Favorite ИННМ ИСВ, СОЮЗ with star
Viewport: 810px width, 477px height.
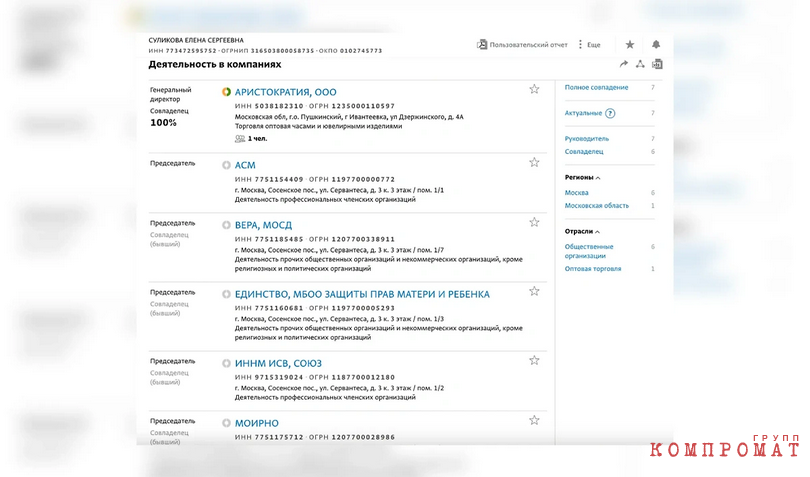[534, 360]
